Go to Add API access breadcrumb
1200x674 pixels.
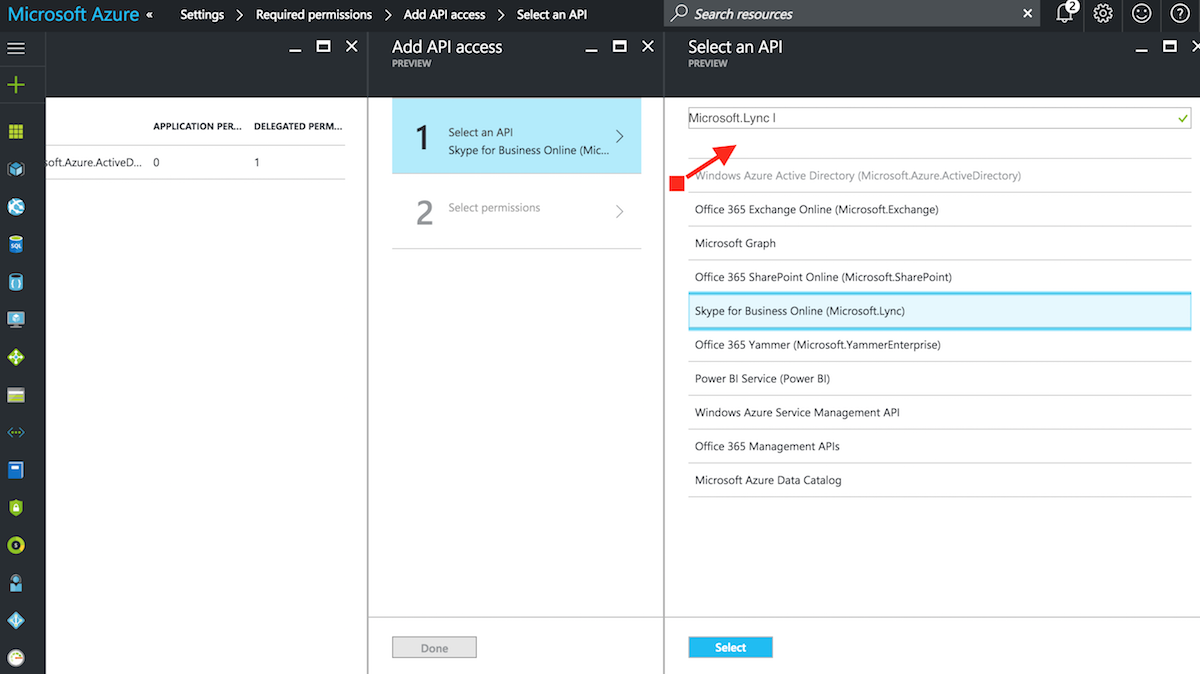444,15
